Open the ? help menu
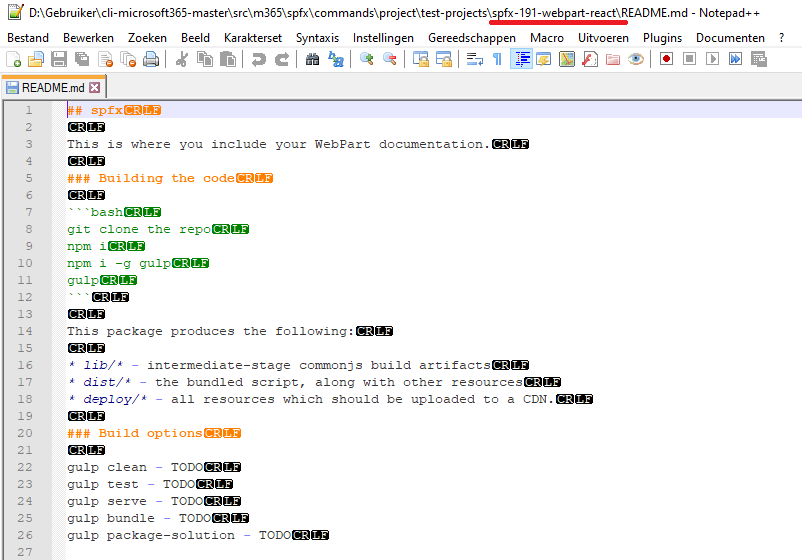 coord(781,38)
